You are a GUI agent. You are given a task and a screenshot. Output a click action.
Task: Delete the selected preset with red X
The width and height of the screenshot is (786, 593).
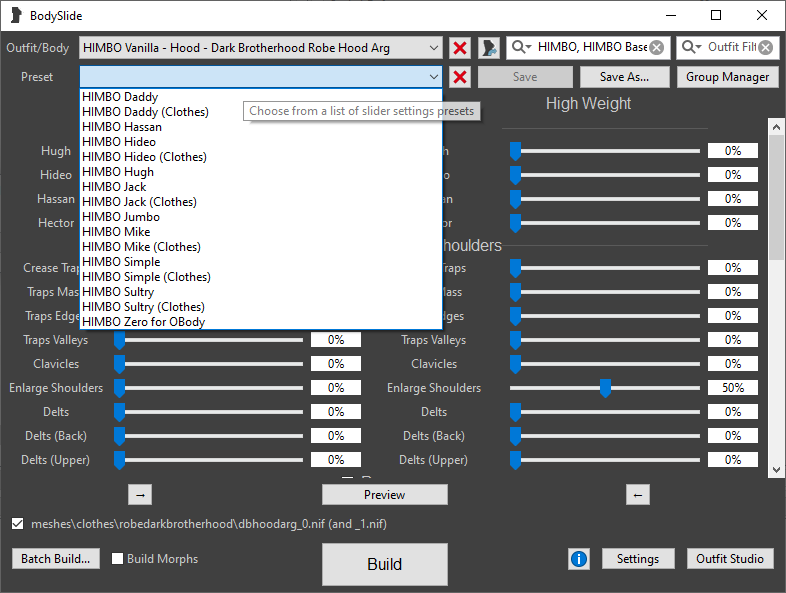click(x=460, y=77)
